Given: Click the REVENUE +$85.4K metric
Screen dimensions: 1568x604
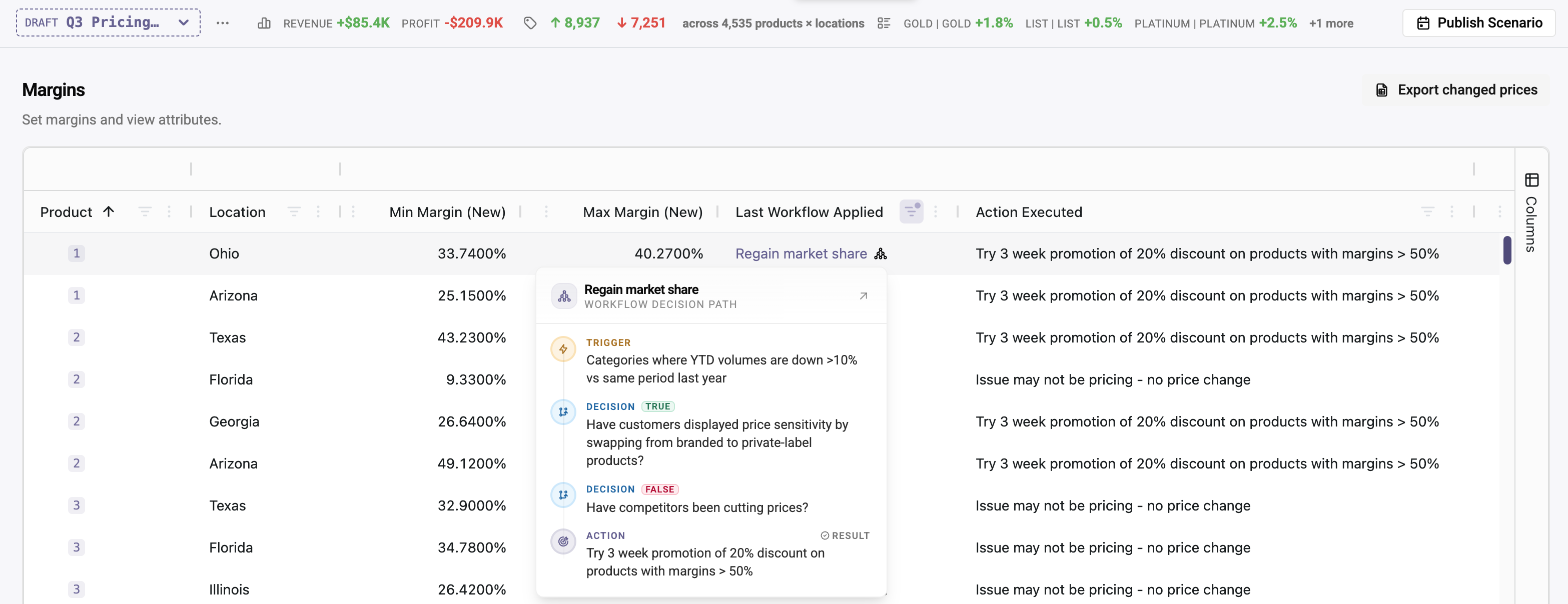Looking at the screenshot, I should [x=336, y=23].
